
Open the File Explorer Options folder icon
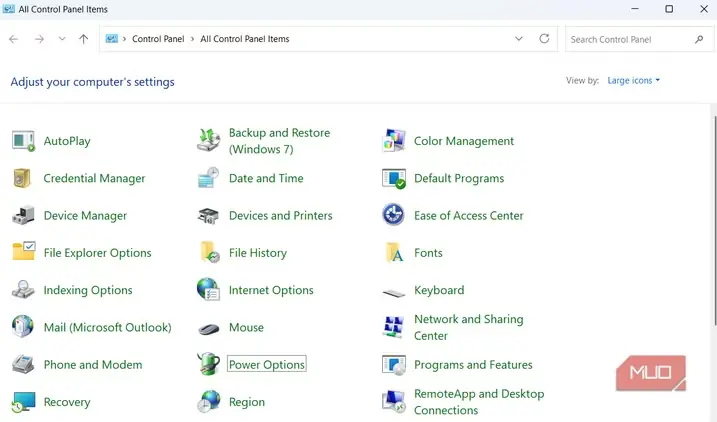(24, 251)
